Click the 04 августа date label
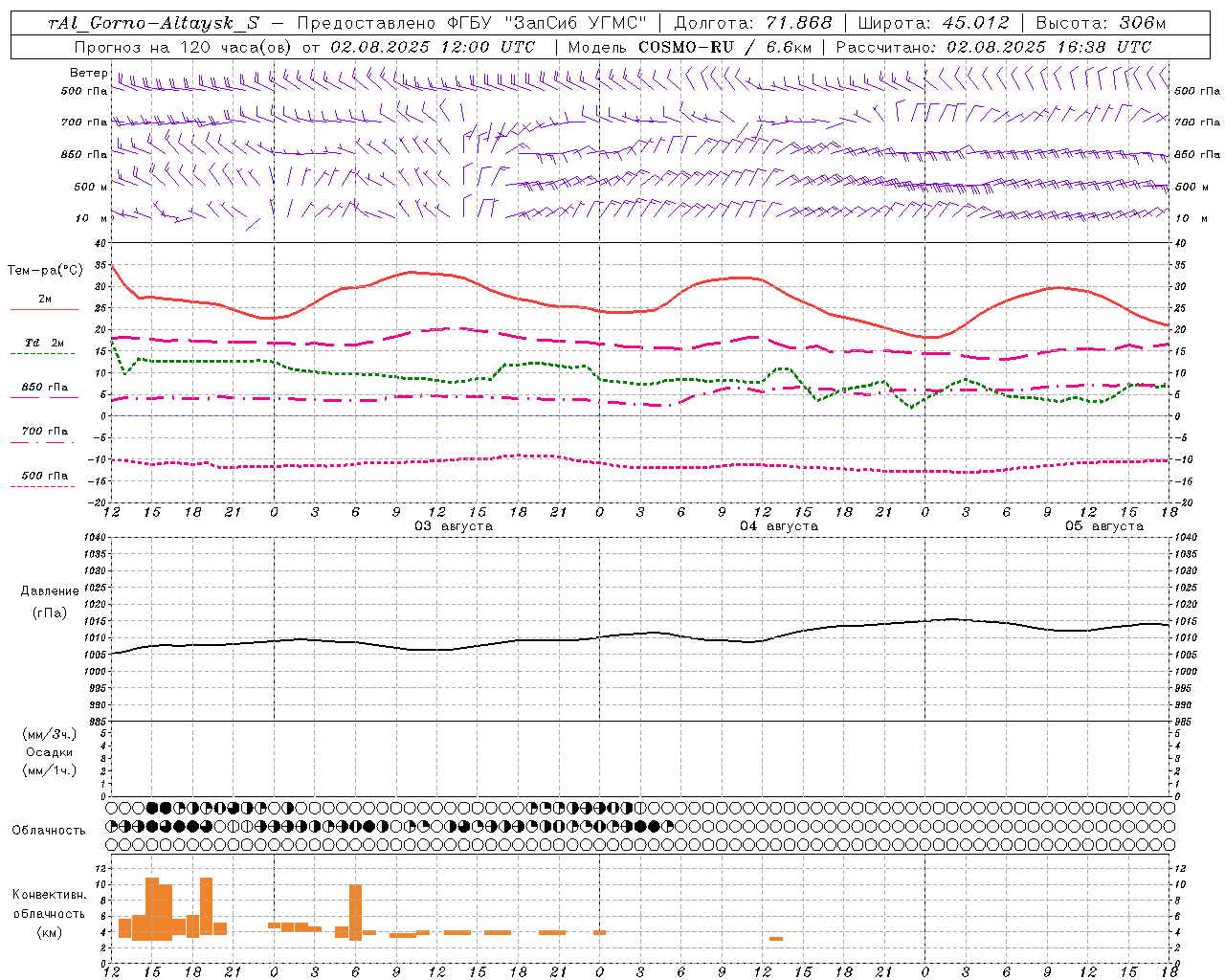The width and height of the screenshot is (1225, 980). point(779,526)
